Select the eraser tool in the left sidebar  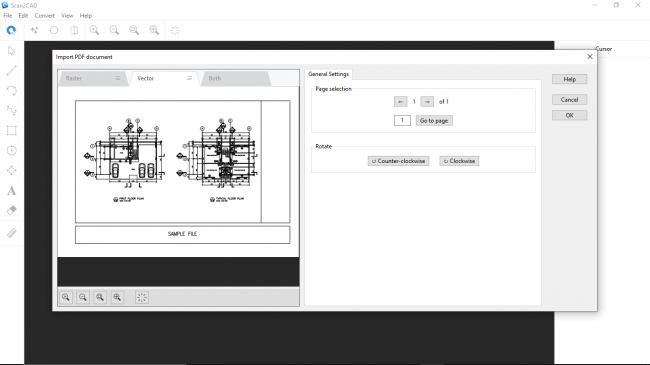coord(12,210)
